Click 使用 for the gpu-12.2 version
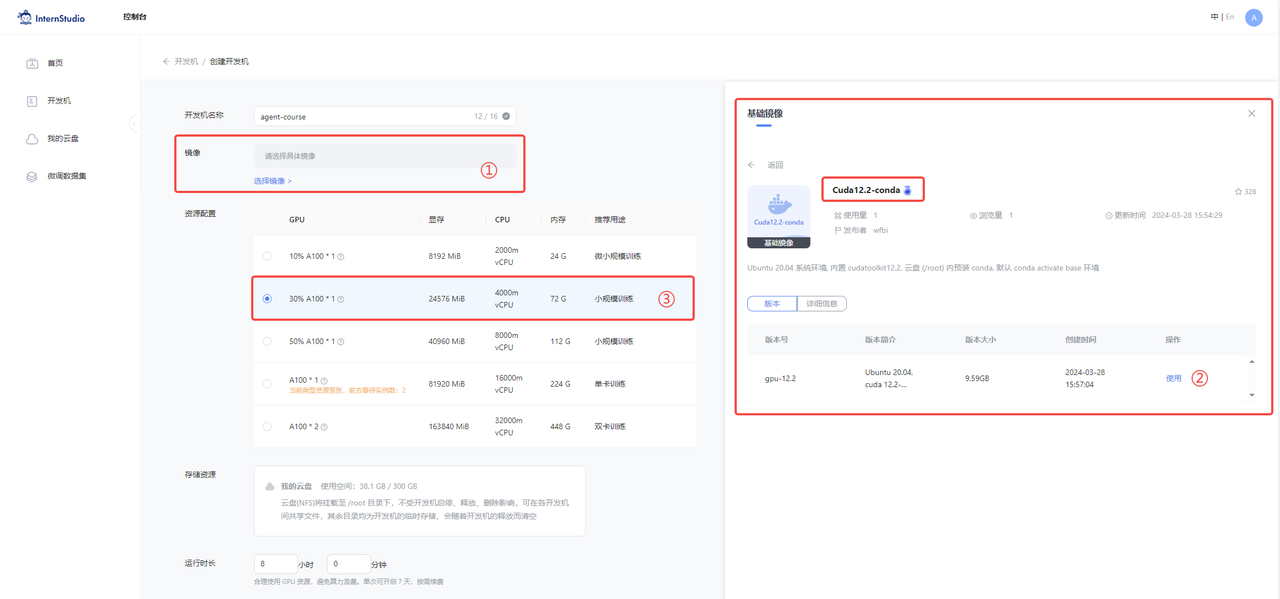The width and height of the screenshot is (1280, 599). click(x=1173, y=378)
